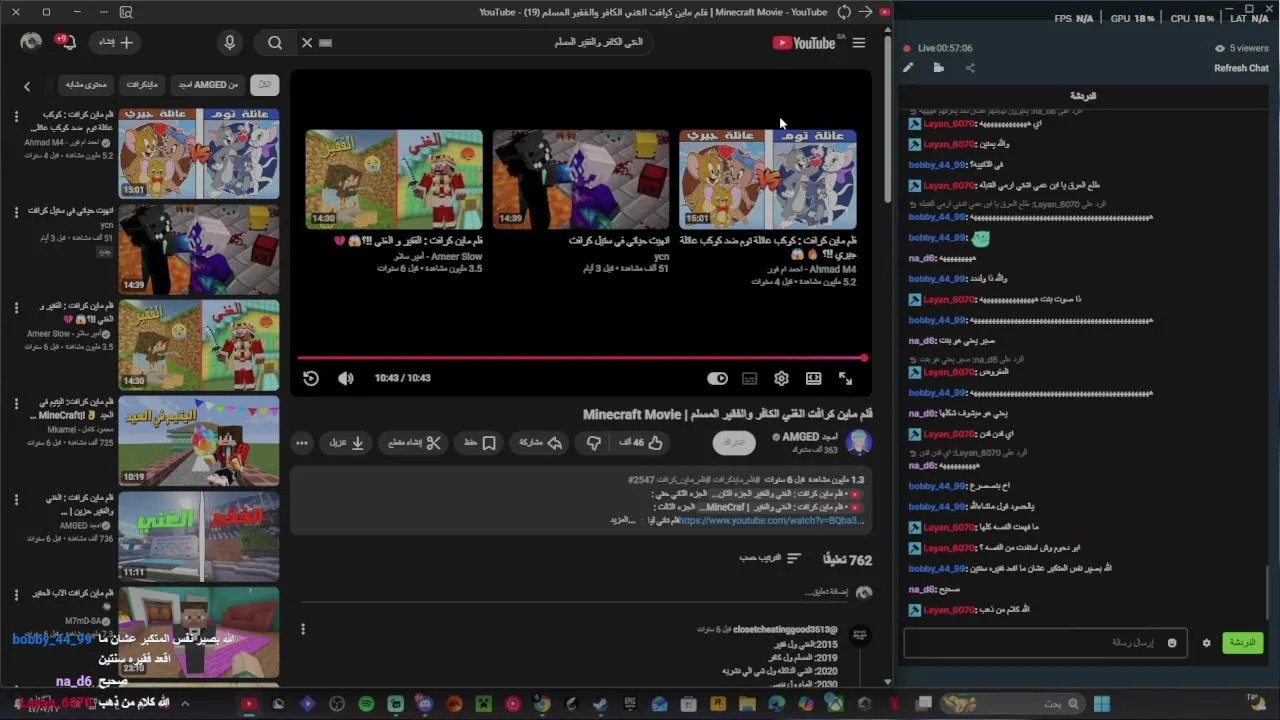1280x720 pixels.
Task: Click the subscribe button next to AMGED
Action: point(734,442)
